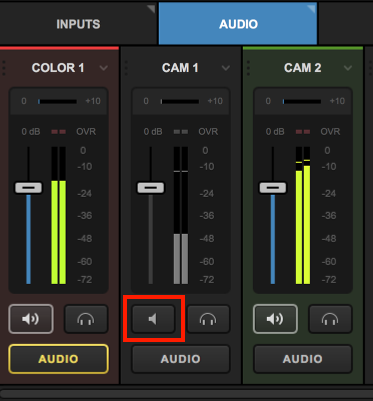Viewport: 373px width, 401px height.
Task: Click the 0 dB readout on COLOR 1
Action: point(31,132)
